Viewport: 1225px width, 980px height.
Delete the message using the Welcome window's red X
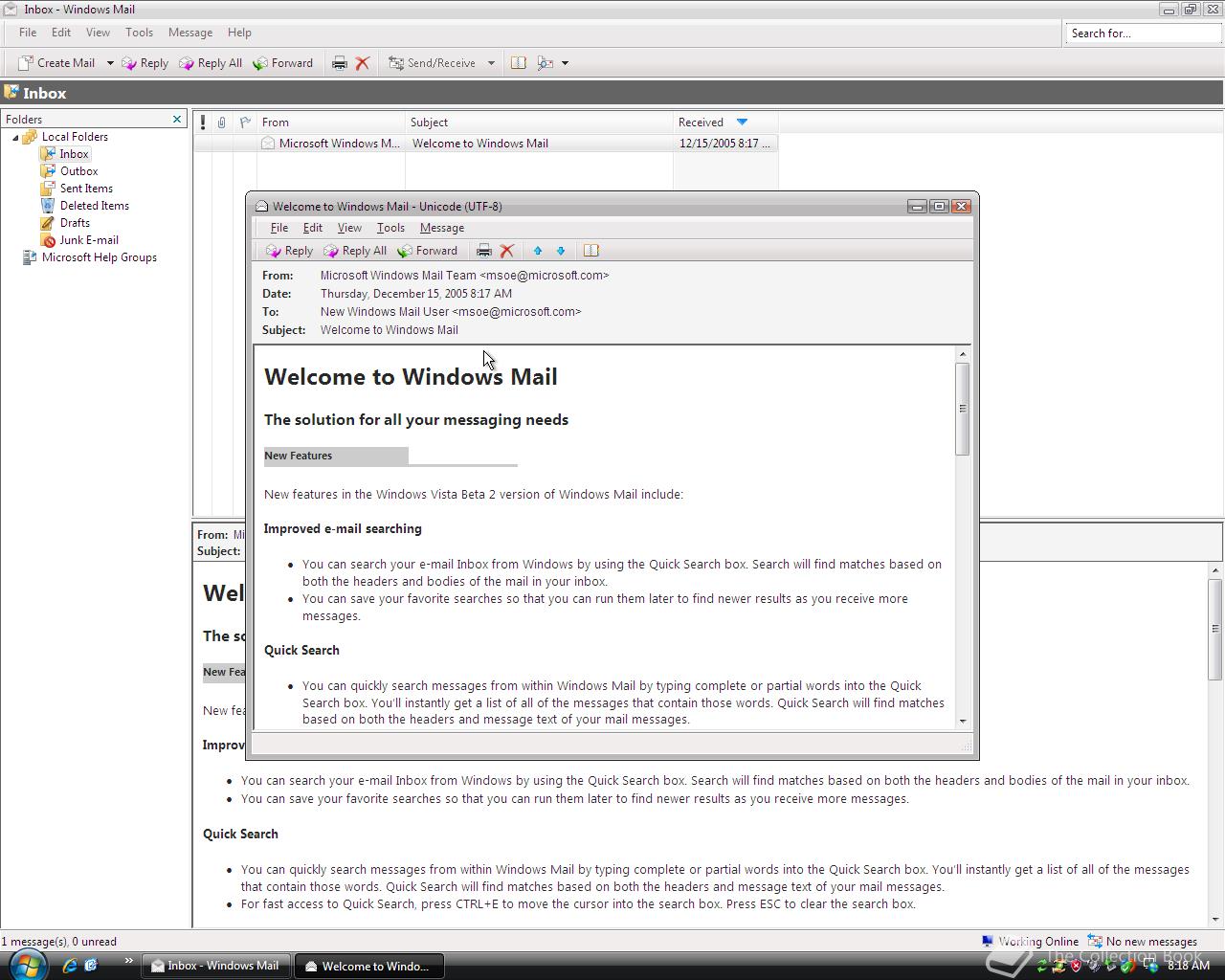pyautogui.click(x=507, y=251)
